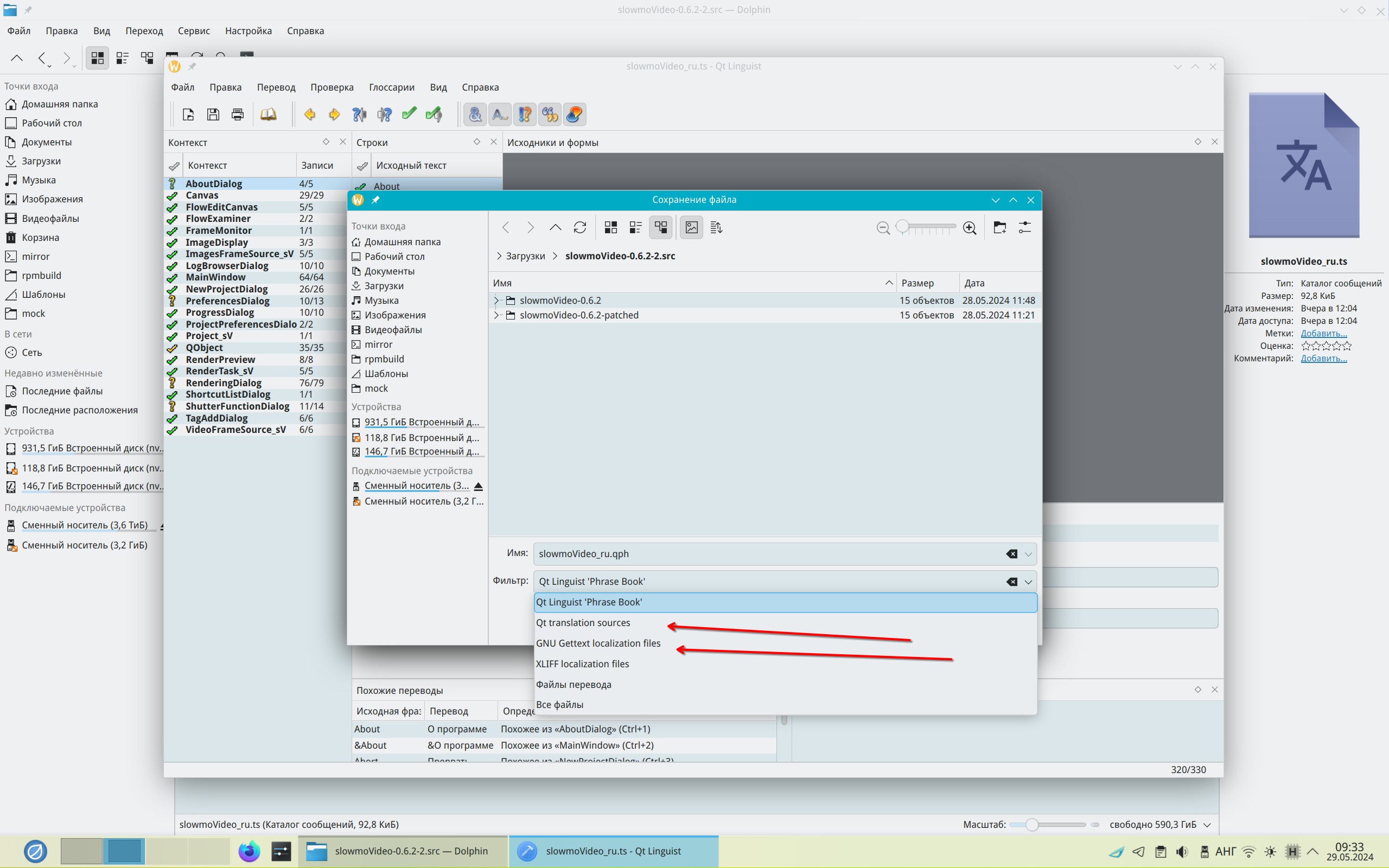Image resolution: width=1389 pixels, height=868 pixels.
Task: Toggle file preview button in save dialog
Action: point(691,227)
